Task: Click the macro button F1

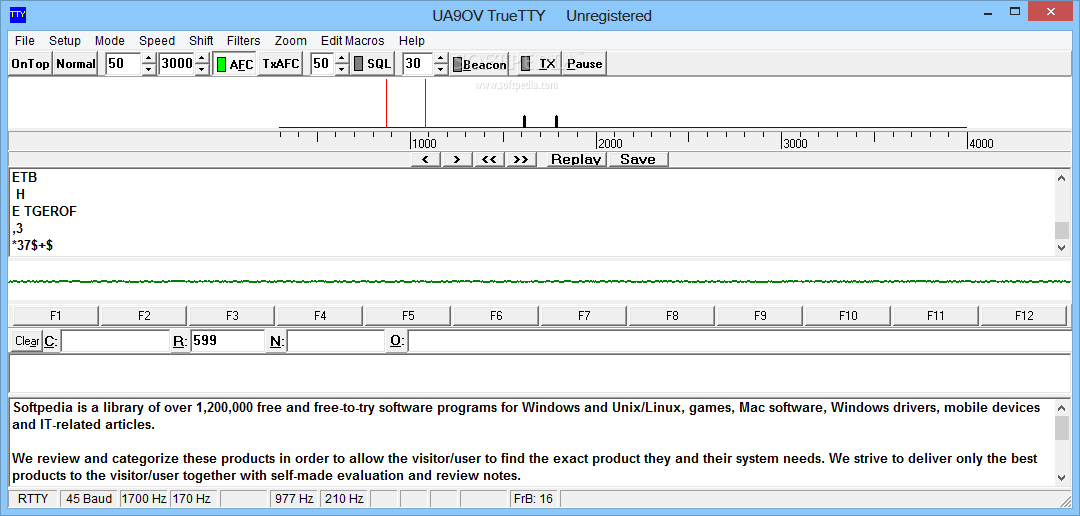Action: tap(56, 316)
